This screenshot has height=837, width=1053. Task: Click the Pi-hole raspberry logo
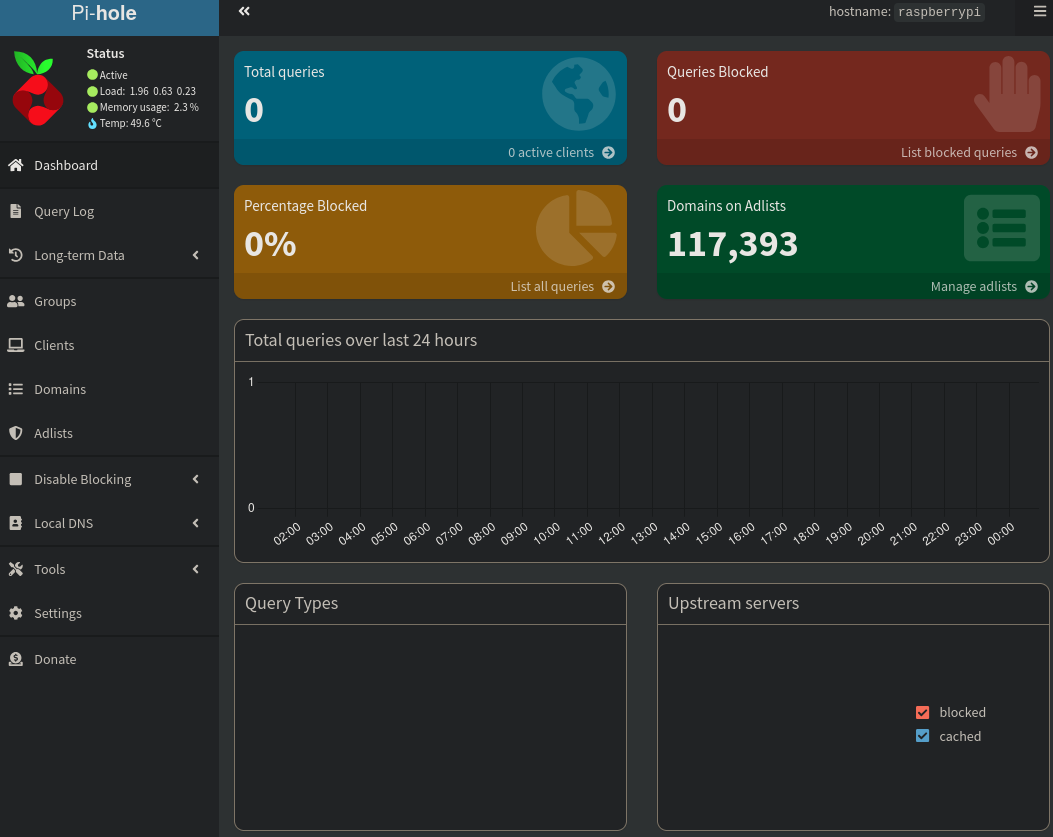(38, 88)
